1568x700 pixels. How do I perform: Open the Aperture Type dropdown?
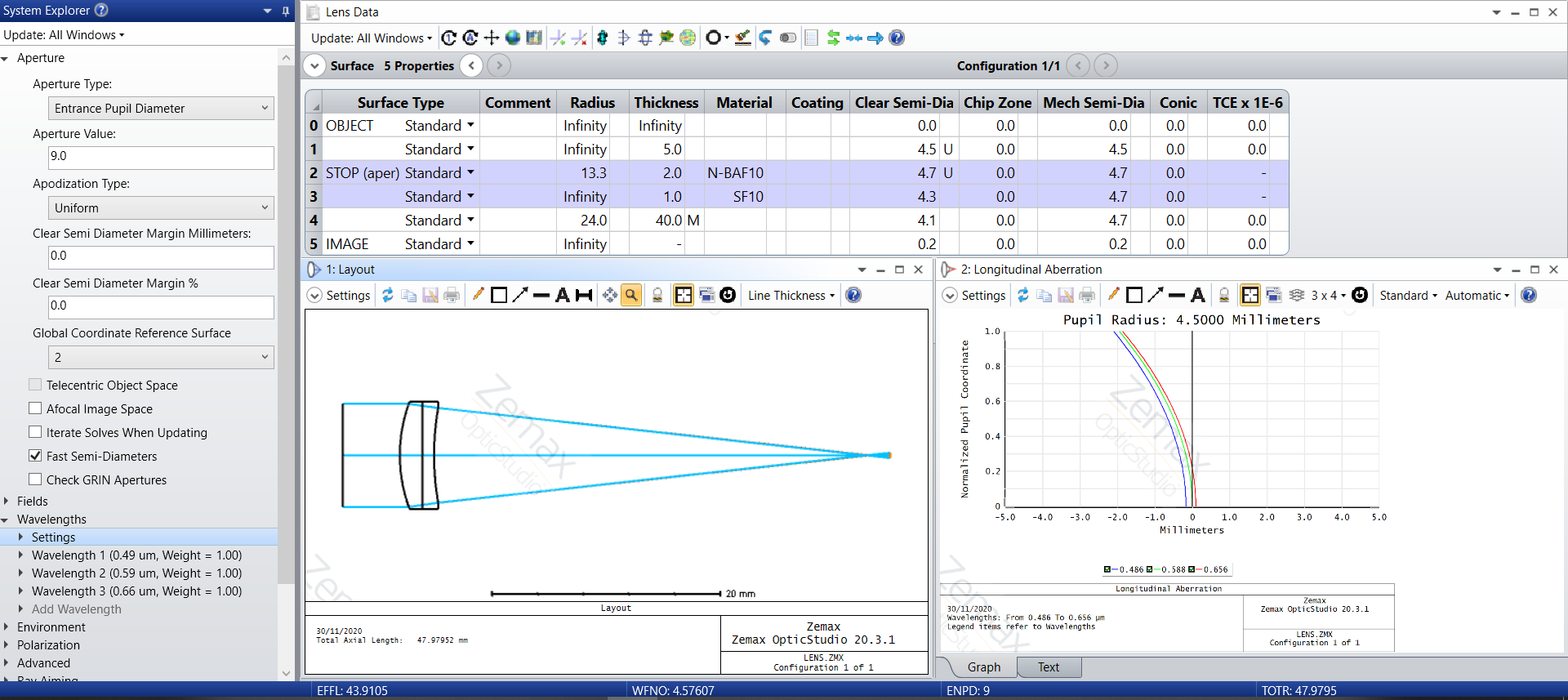point(161,109)
